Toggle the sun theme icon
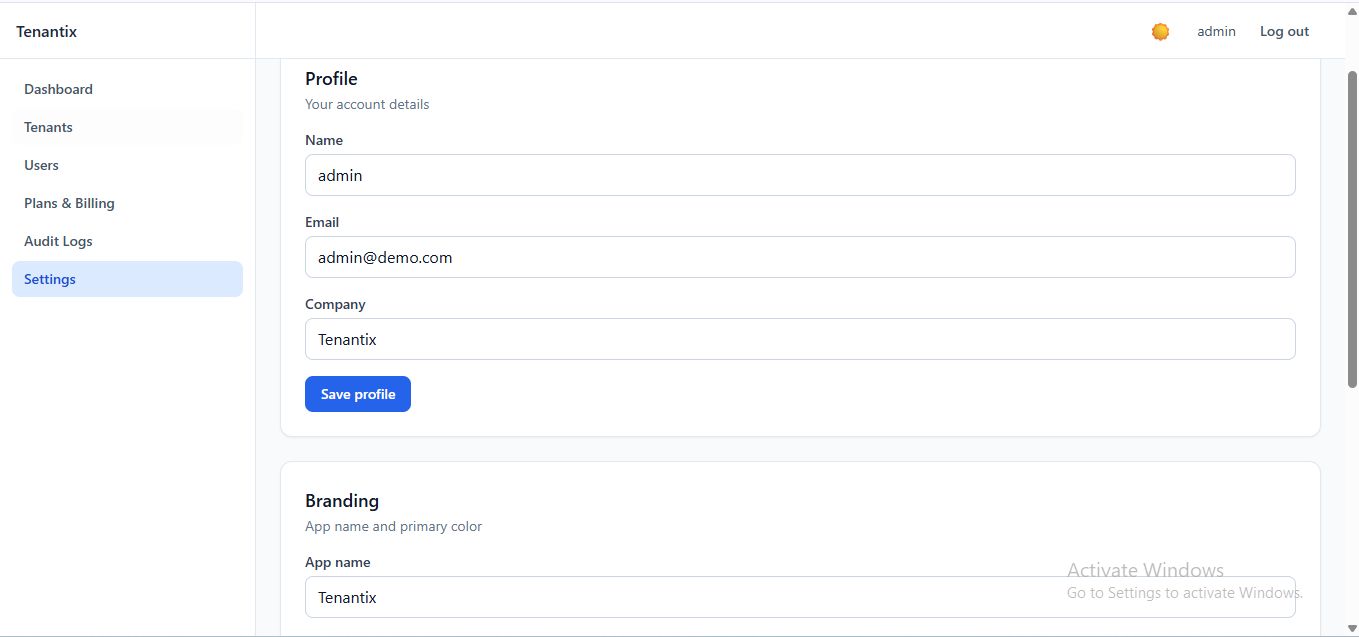1359x637 pixels. [1160, 32]
